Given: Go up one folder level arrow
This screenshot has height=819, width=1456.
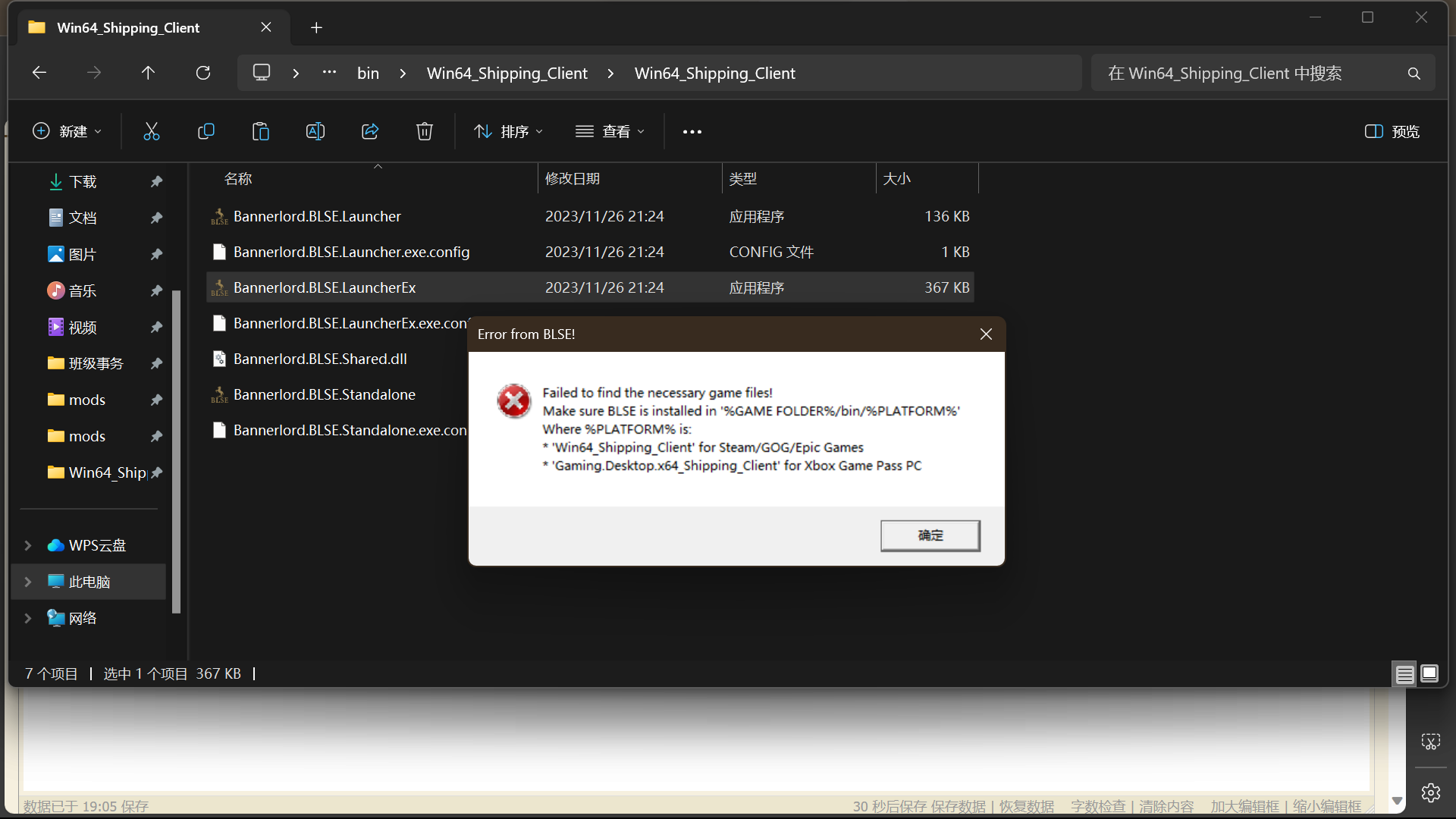Looking at the screenshot, I should point(148,73).
